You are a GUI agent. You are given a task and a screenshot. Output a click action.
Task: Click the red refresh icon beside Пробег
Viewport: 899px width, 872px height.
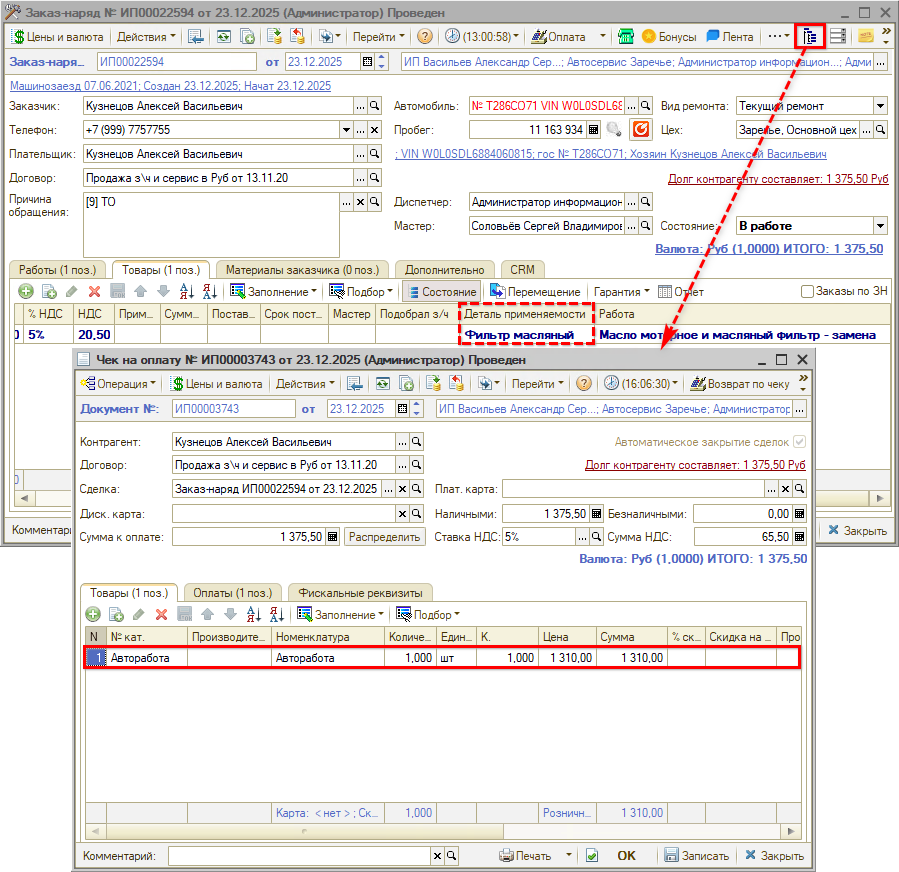click(x=641, y=130)
